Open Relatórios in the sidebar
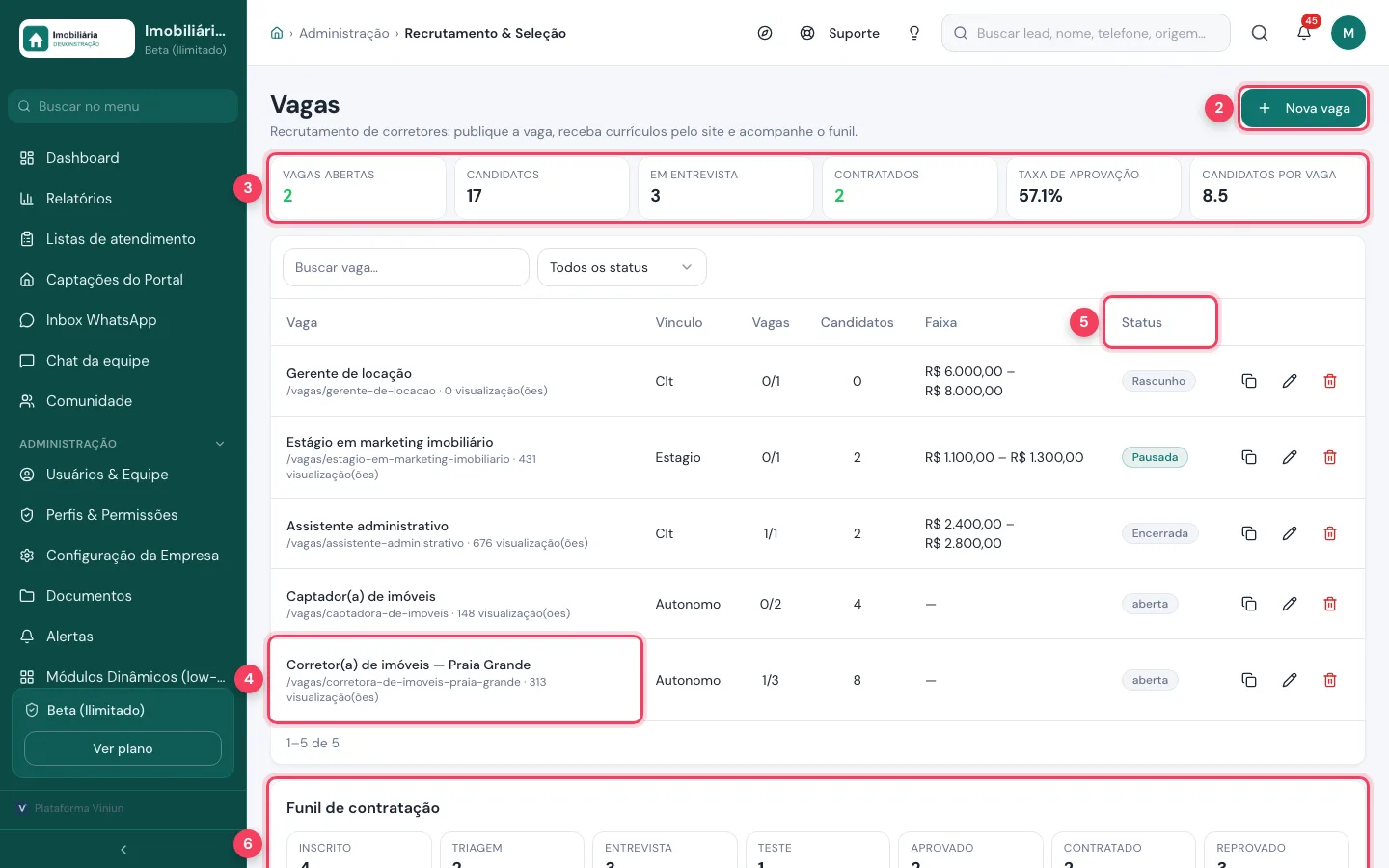 point(123,199)
